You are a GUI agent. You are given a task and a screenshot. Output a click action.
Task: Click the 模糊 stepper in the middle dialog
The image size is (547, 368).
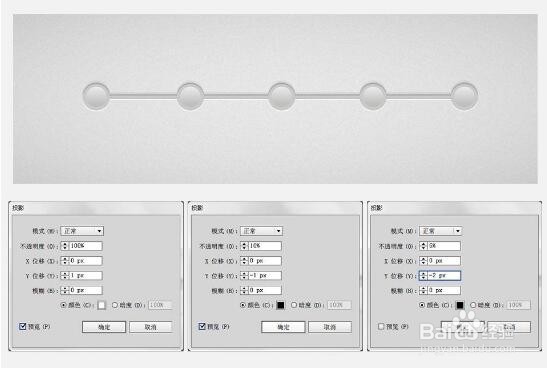[244, 290]
